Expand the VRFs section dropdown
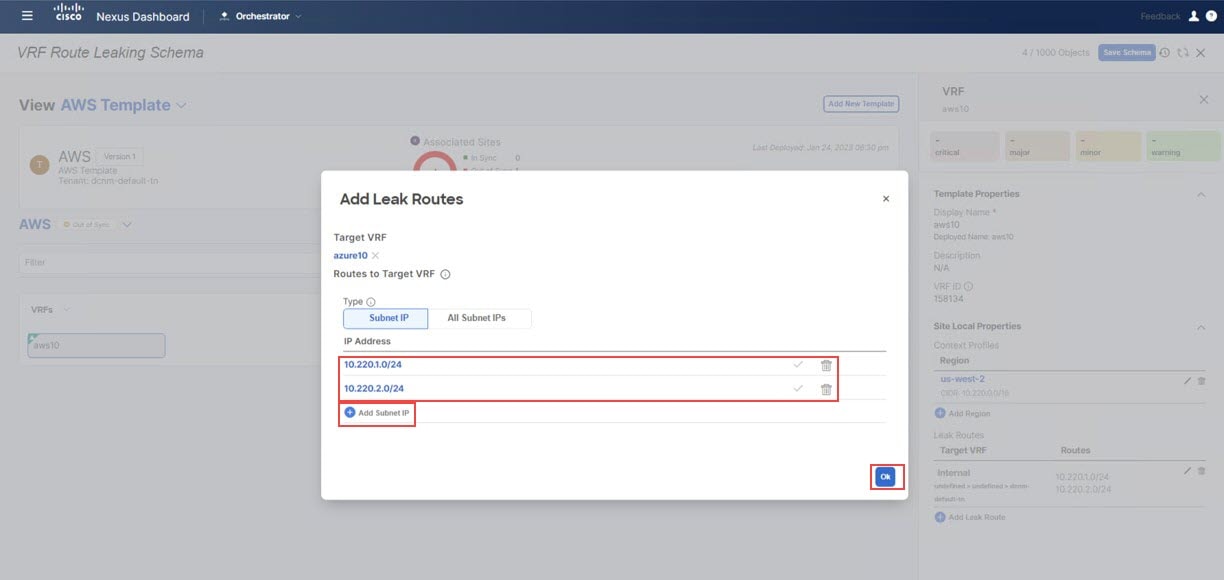 coord(67,309)
